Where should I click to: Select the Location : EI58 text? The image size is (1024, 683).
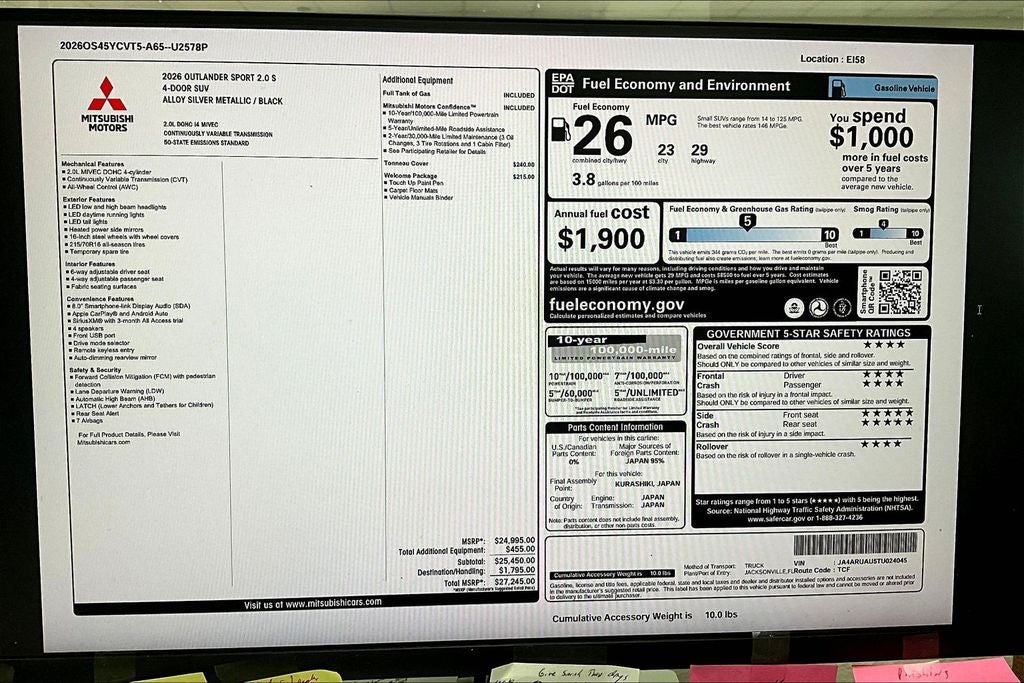832,59
